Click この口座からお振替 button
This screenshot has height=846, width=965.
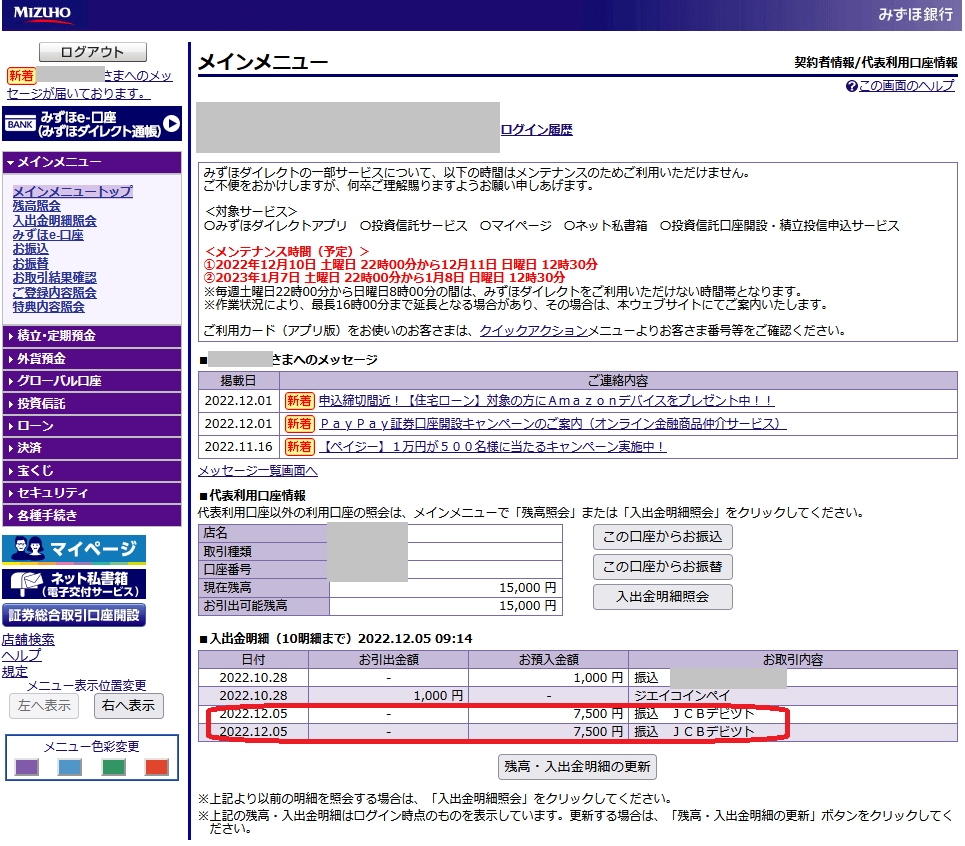663,567
